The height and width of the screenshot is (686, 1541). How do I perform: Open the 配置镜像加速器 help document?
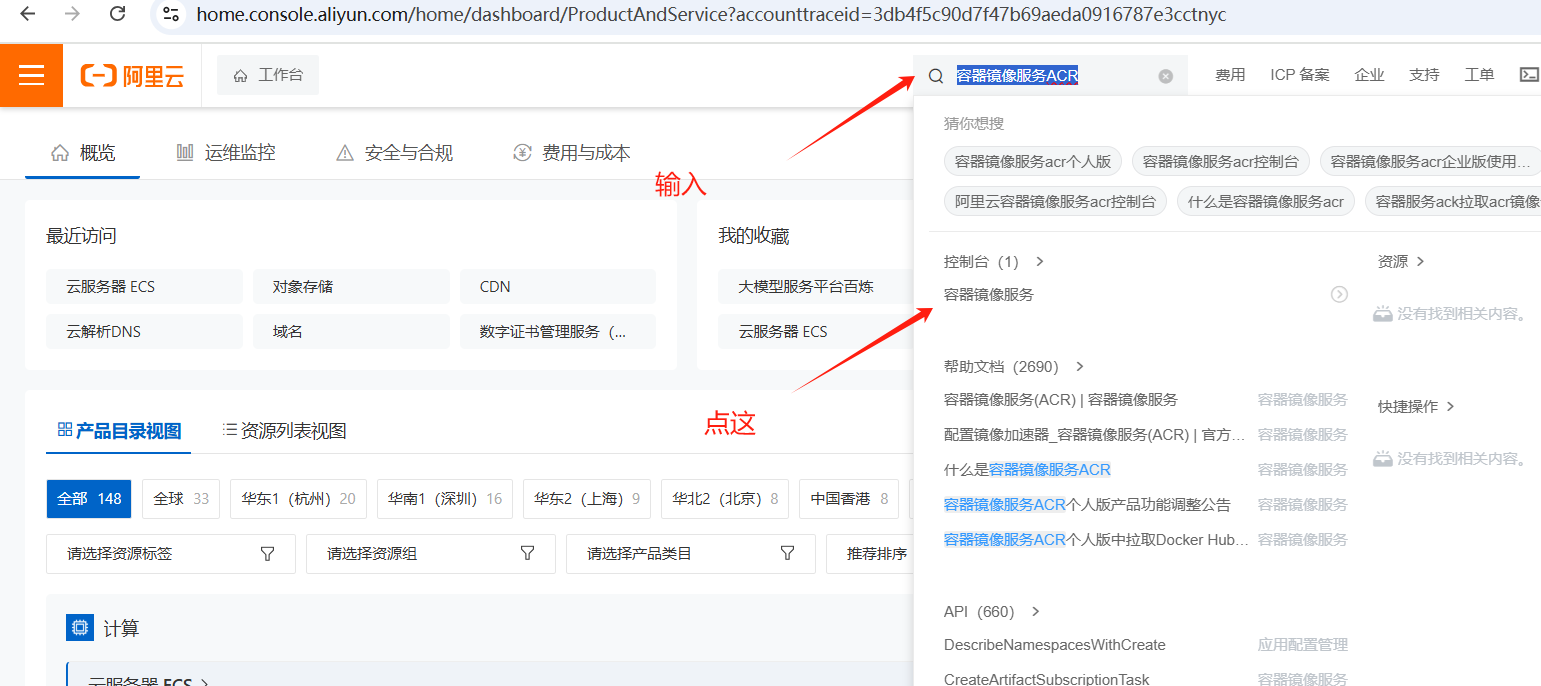tap(1094, 435)
